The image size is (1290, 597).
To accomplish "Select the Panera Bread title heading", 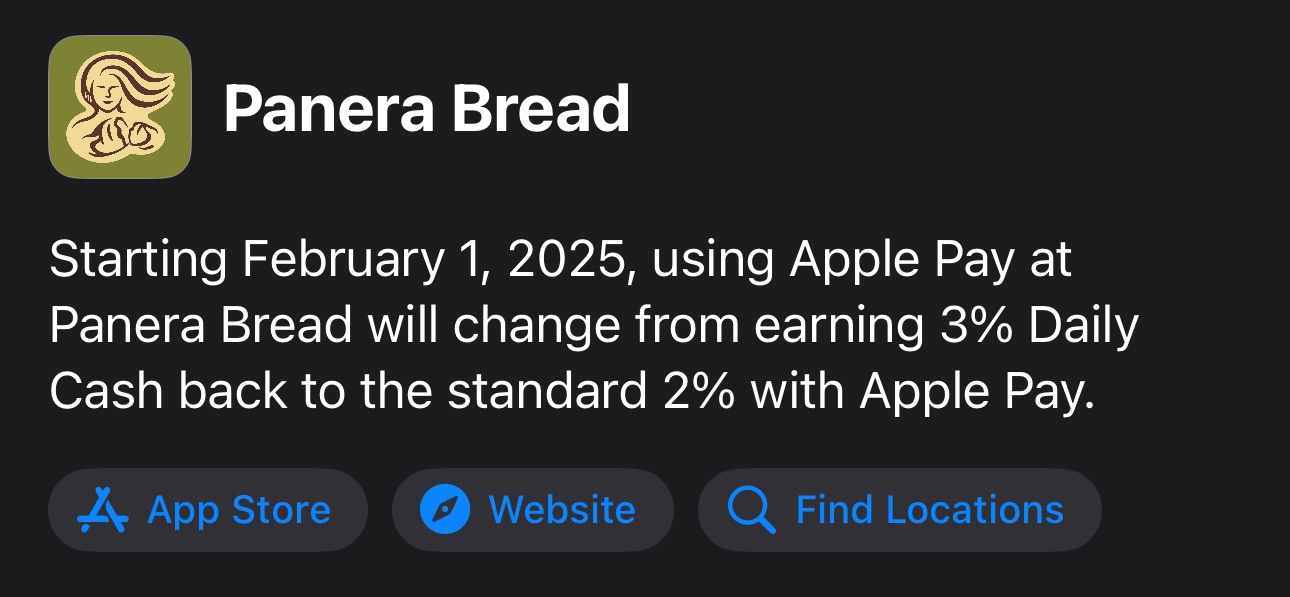I will point(426,108).
